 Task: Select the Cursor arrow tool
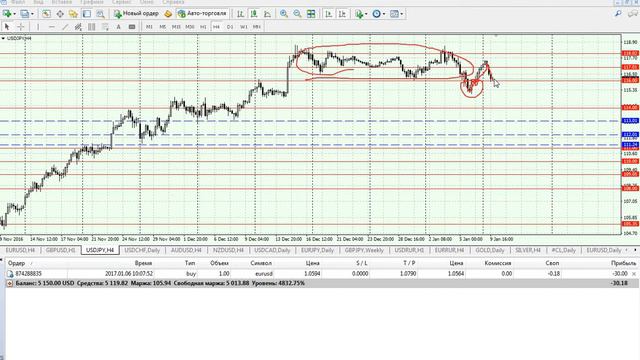[7, 27]
